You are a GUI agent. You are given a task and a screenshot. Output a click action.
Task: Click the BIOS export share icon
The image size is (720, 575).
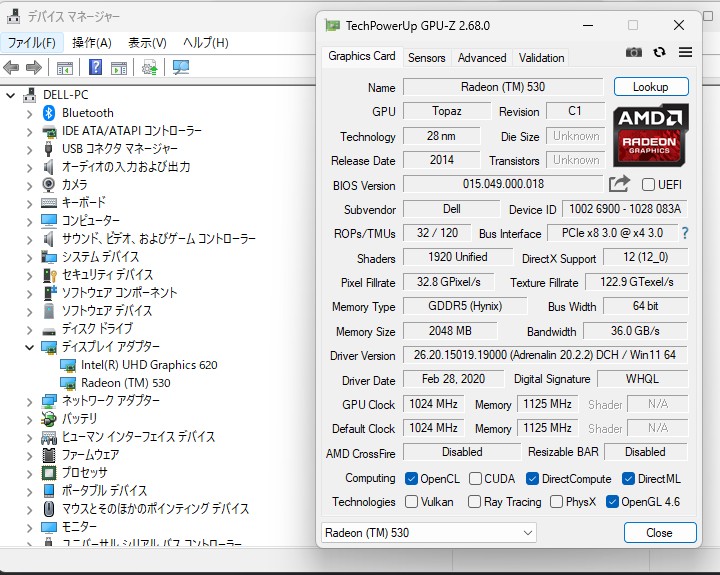619,184
